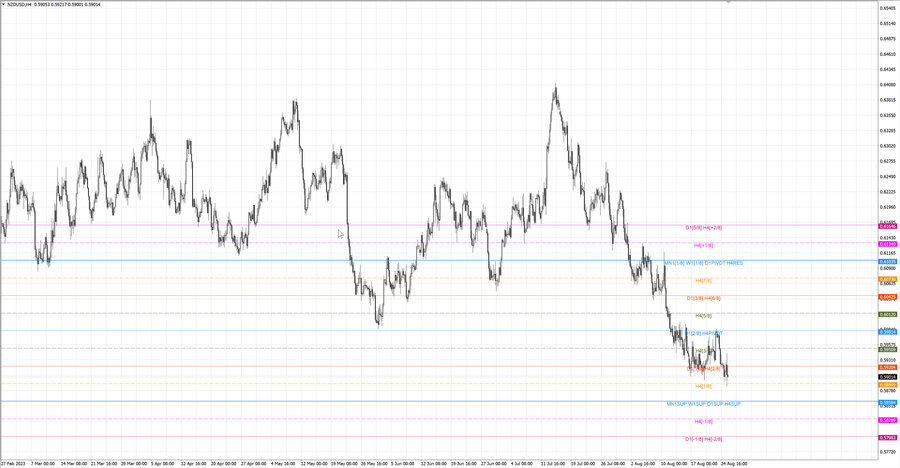
Task: Click the magenta 0.61646 price tag on the axis
Action: pyautogui.click(x=887, y=227)
